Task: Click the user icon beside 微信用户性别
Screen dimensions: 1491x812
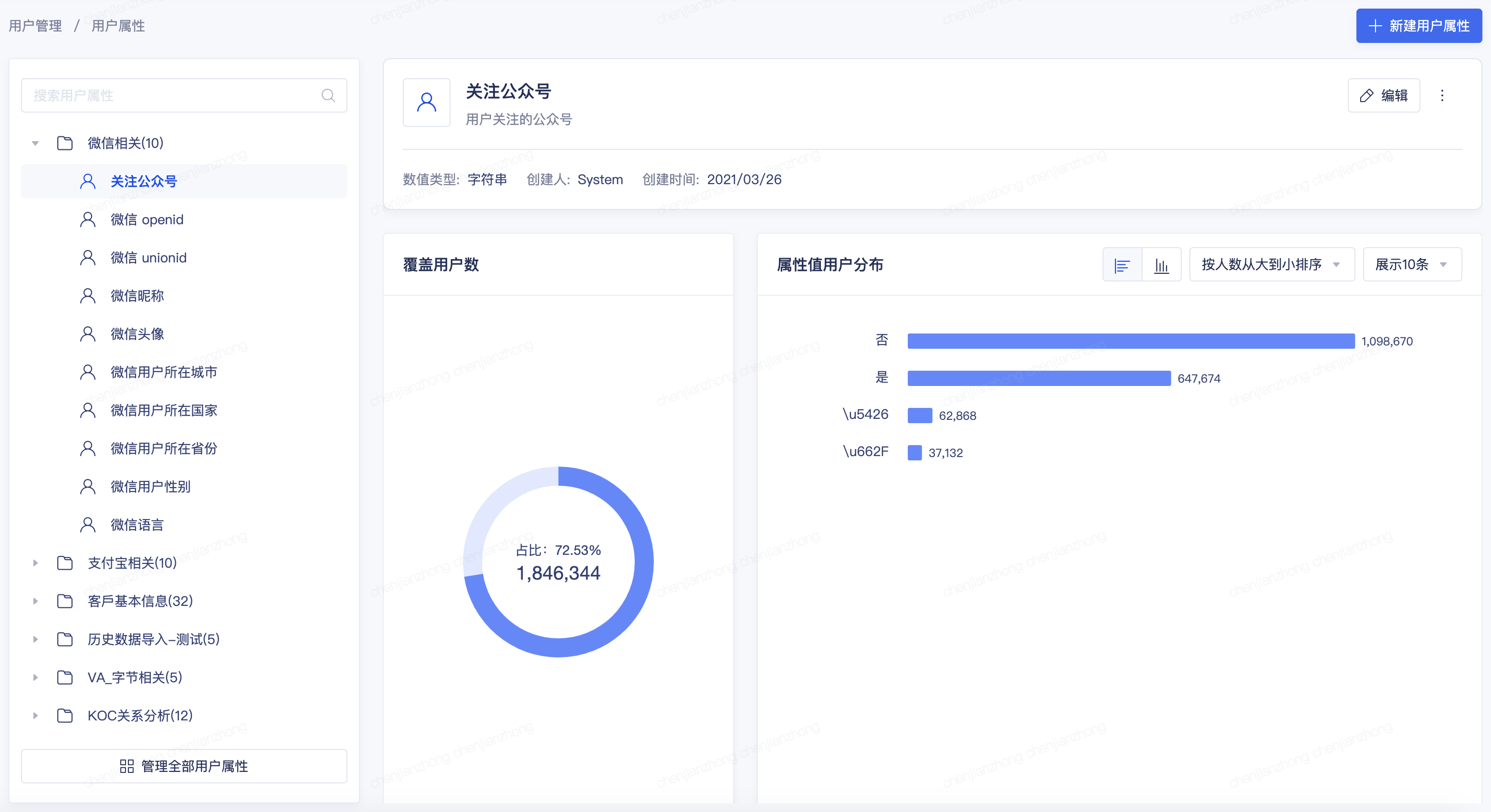Action: click(x=87, y=487)
